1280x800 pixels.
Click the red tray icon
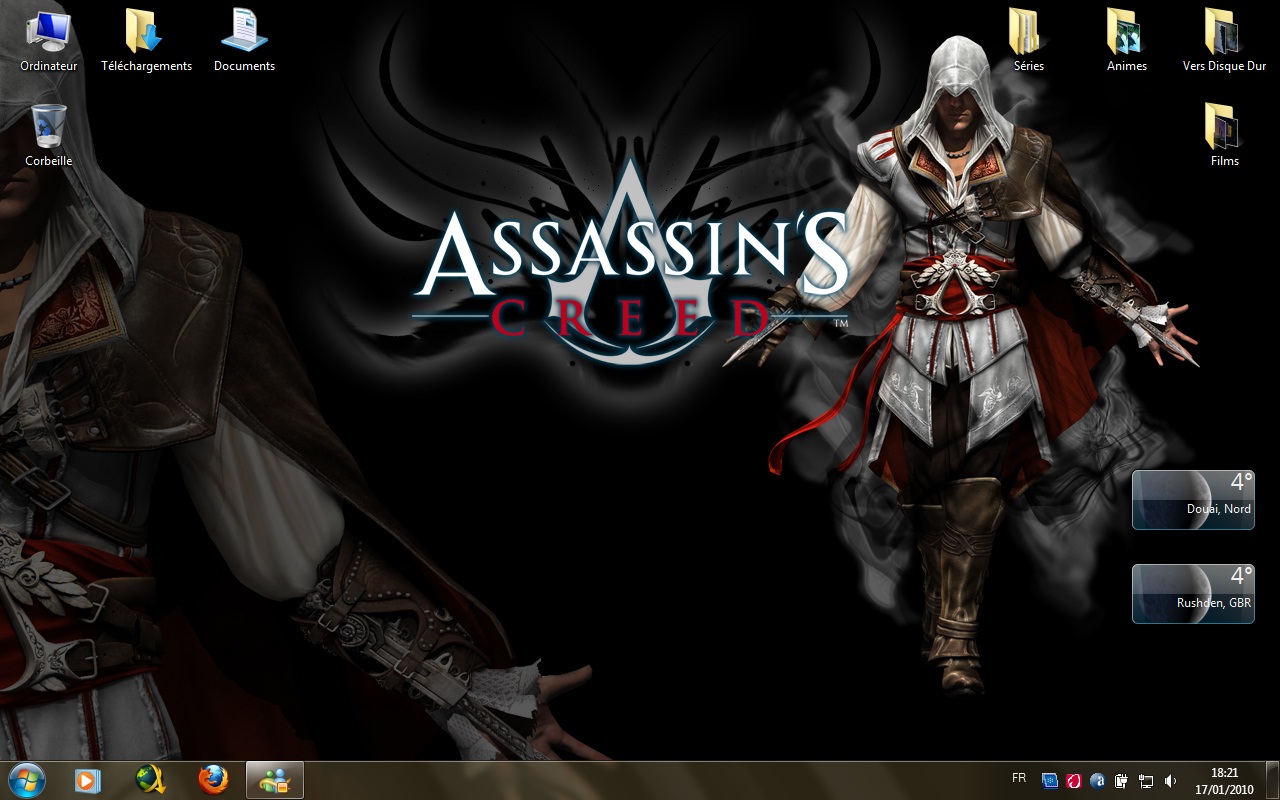pos(1074,780)
